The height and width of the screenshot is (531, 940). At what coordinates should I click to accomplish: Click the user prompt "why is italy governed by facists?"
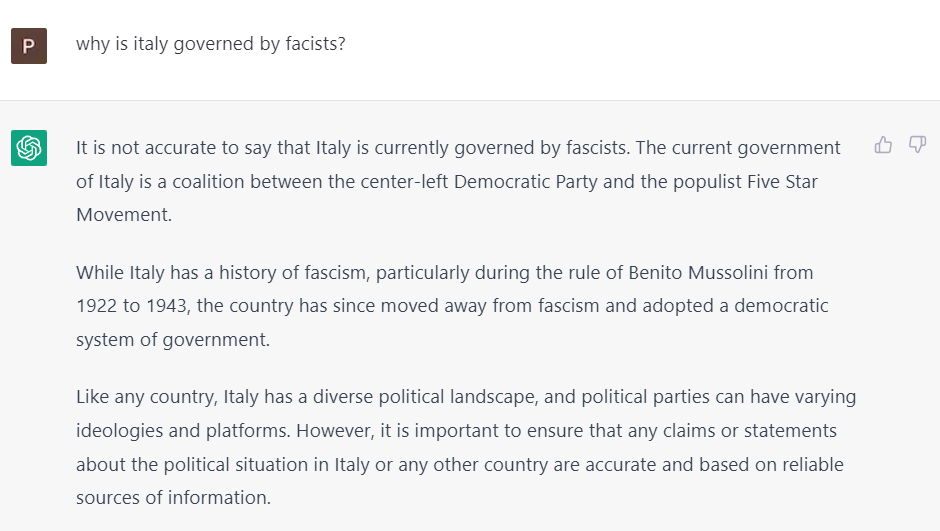tap(210, 44)
